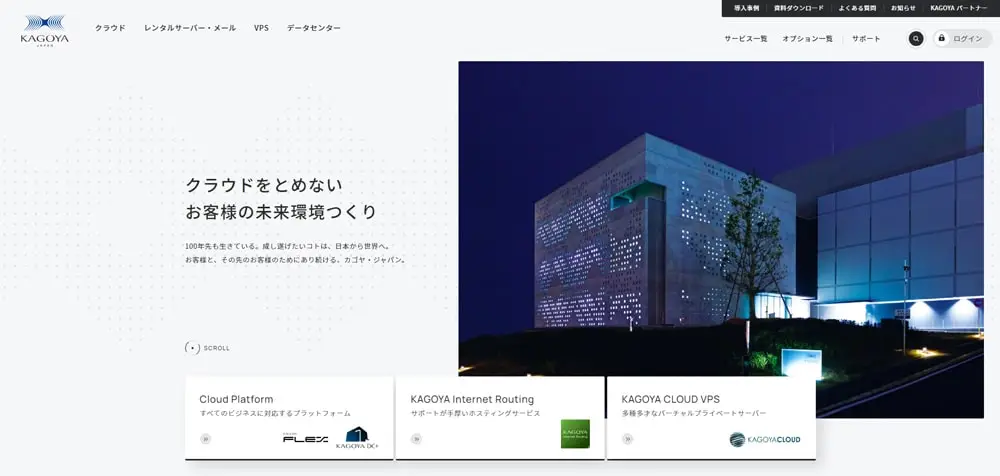Click the arrow icon in Internet Routing card

pyautogui.click(x=416, y=438)
